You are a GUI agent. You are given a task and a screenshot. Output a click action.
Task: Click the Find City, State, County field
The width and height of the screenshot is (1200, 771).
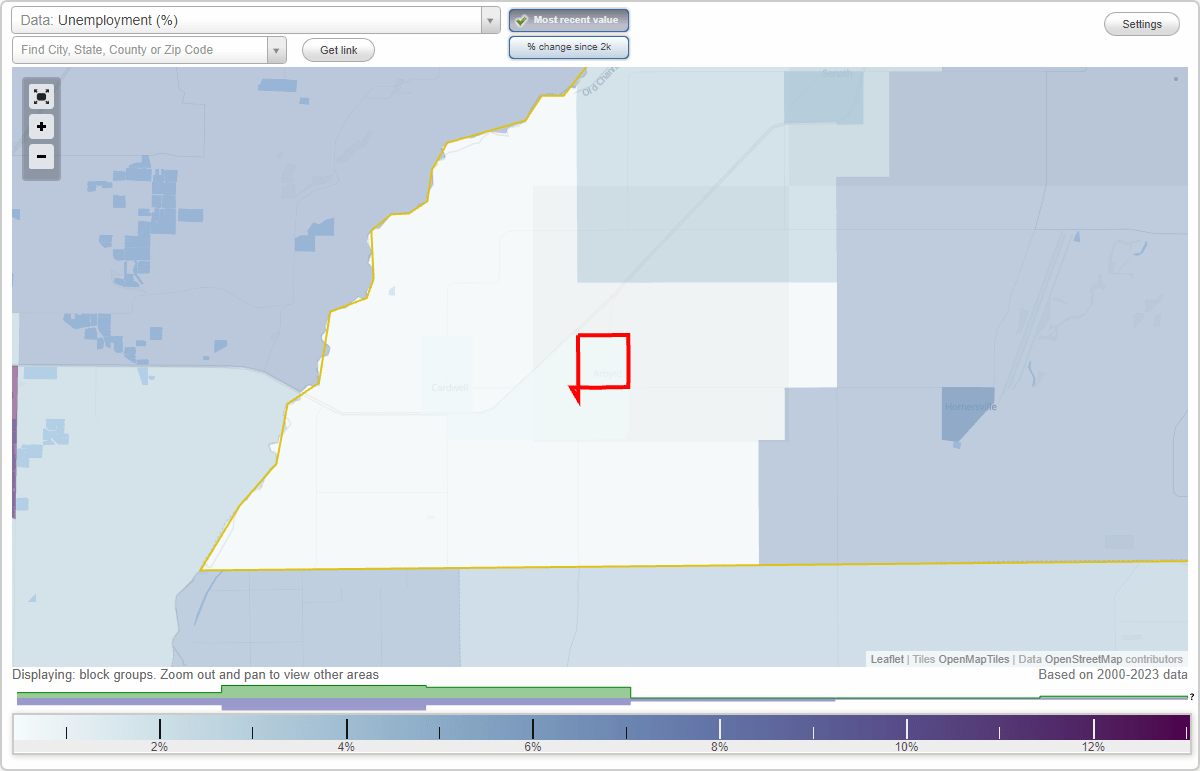[140, 50]
